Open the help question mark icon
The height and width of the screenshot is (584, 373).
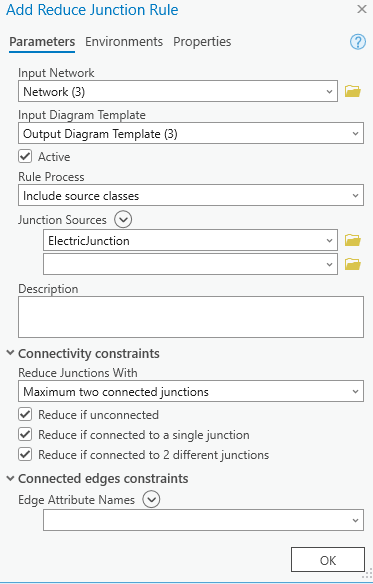358,42
